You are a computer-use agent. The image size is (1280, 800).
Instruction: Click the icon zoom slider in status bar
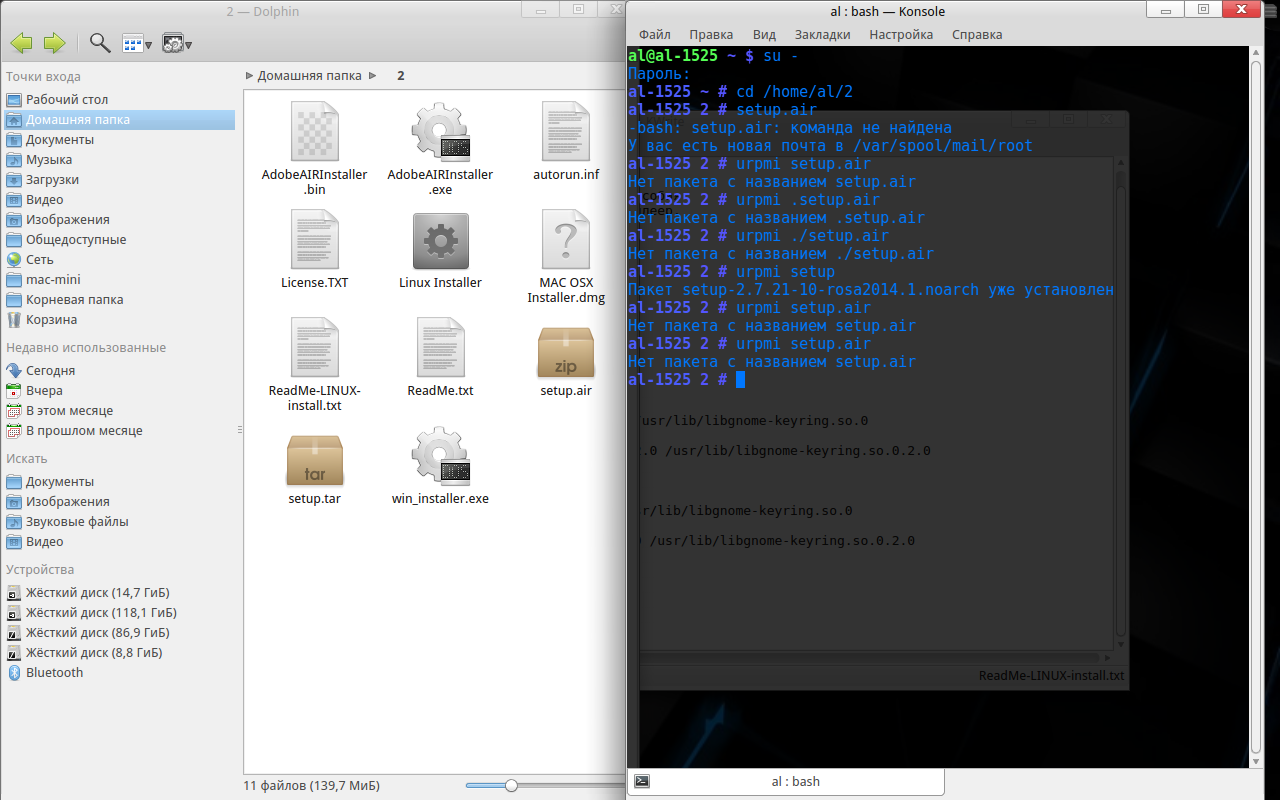click(511, 786)
